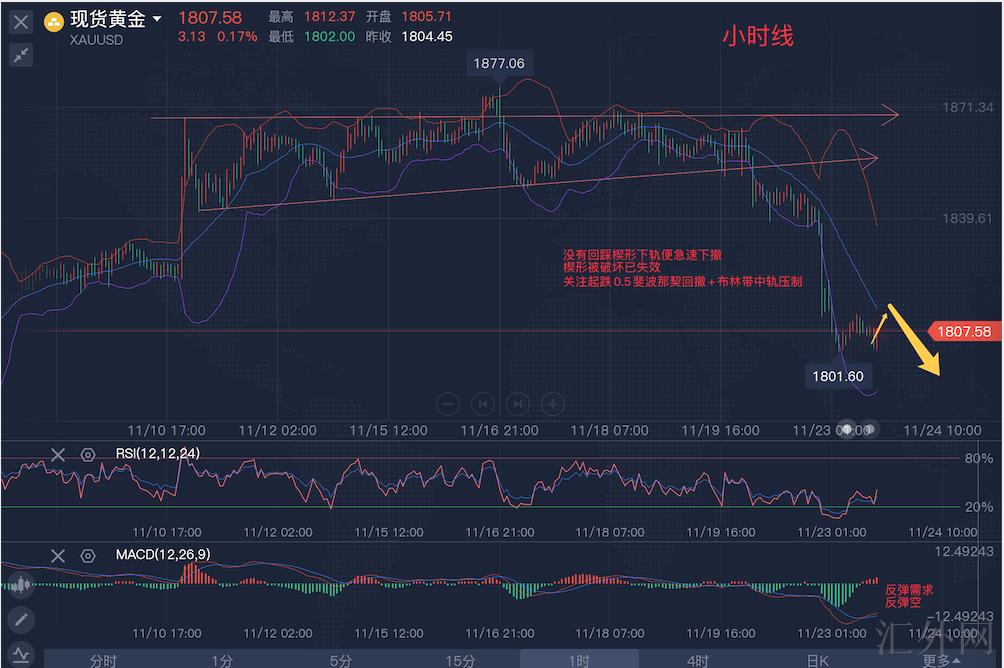Viewport: 1004px width, 668px height.
Task: Select the candlestick chart type icon
Action: 20,585
